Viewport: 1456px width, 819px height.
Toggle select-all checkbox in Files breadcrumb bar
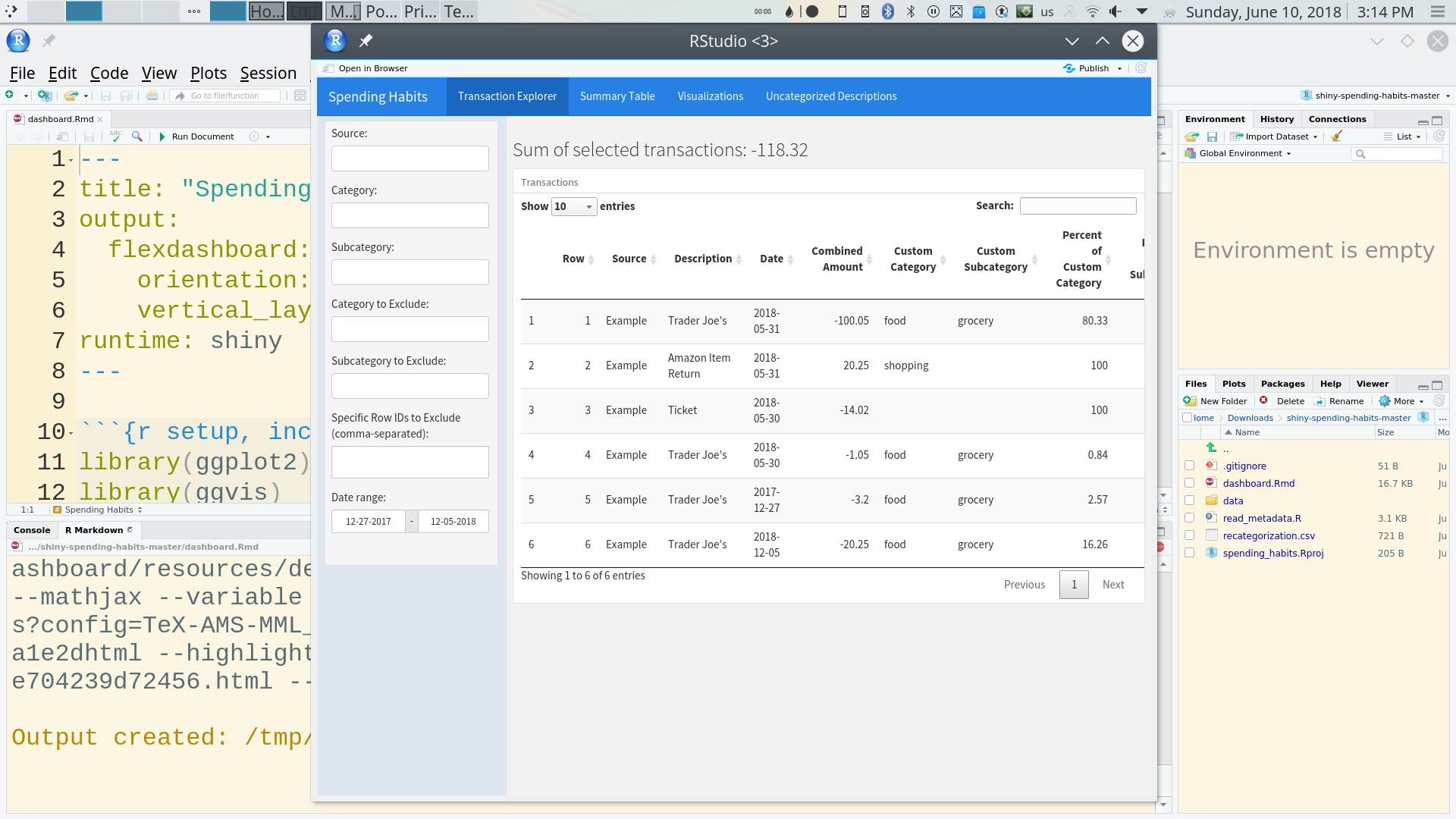(1188, 418)
